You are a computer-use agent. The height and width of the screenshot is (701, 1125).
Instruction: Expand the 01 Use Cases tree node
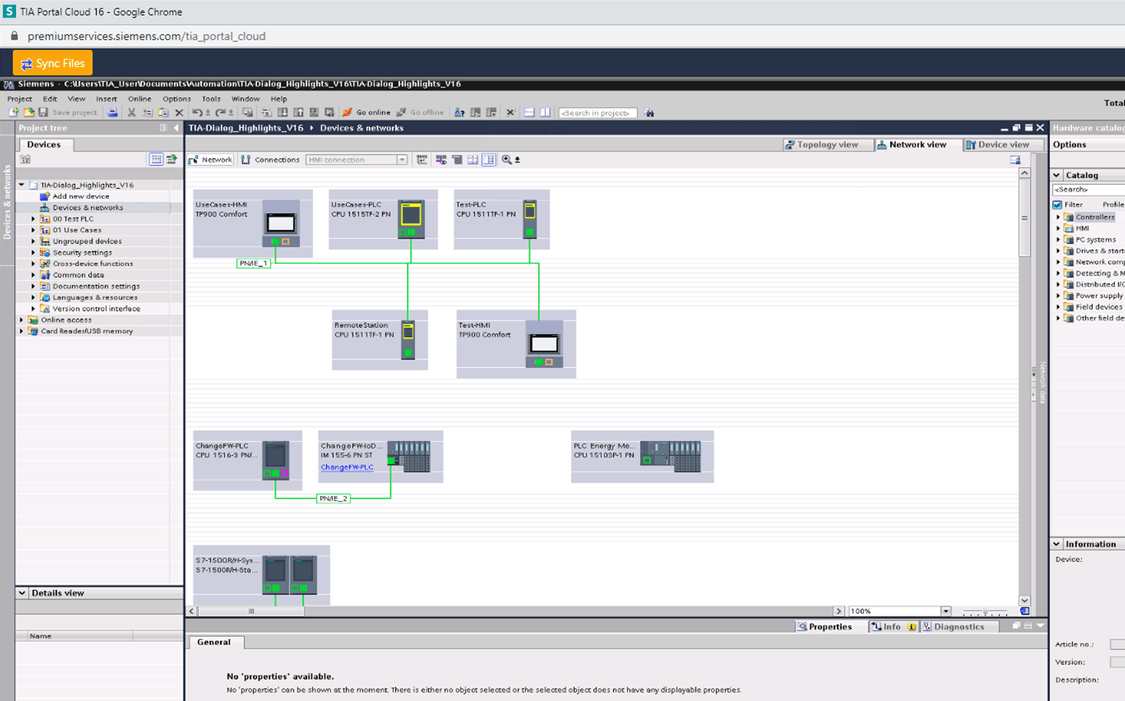(33, 230)
